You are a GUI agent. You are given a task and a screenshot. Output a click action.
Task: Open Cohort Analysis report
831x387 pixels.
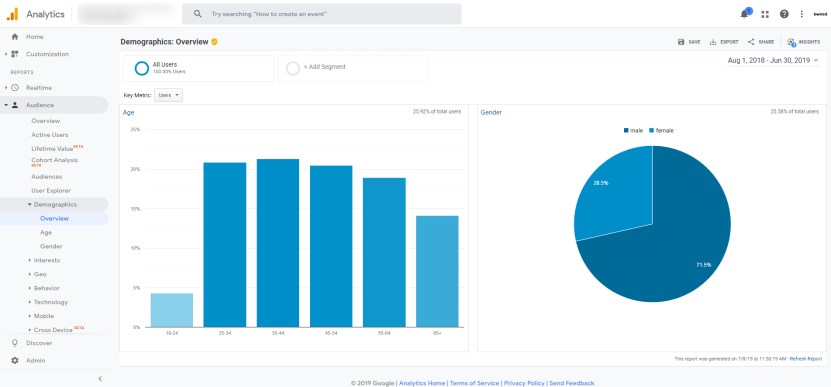coord(55,161)
